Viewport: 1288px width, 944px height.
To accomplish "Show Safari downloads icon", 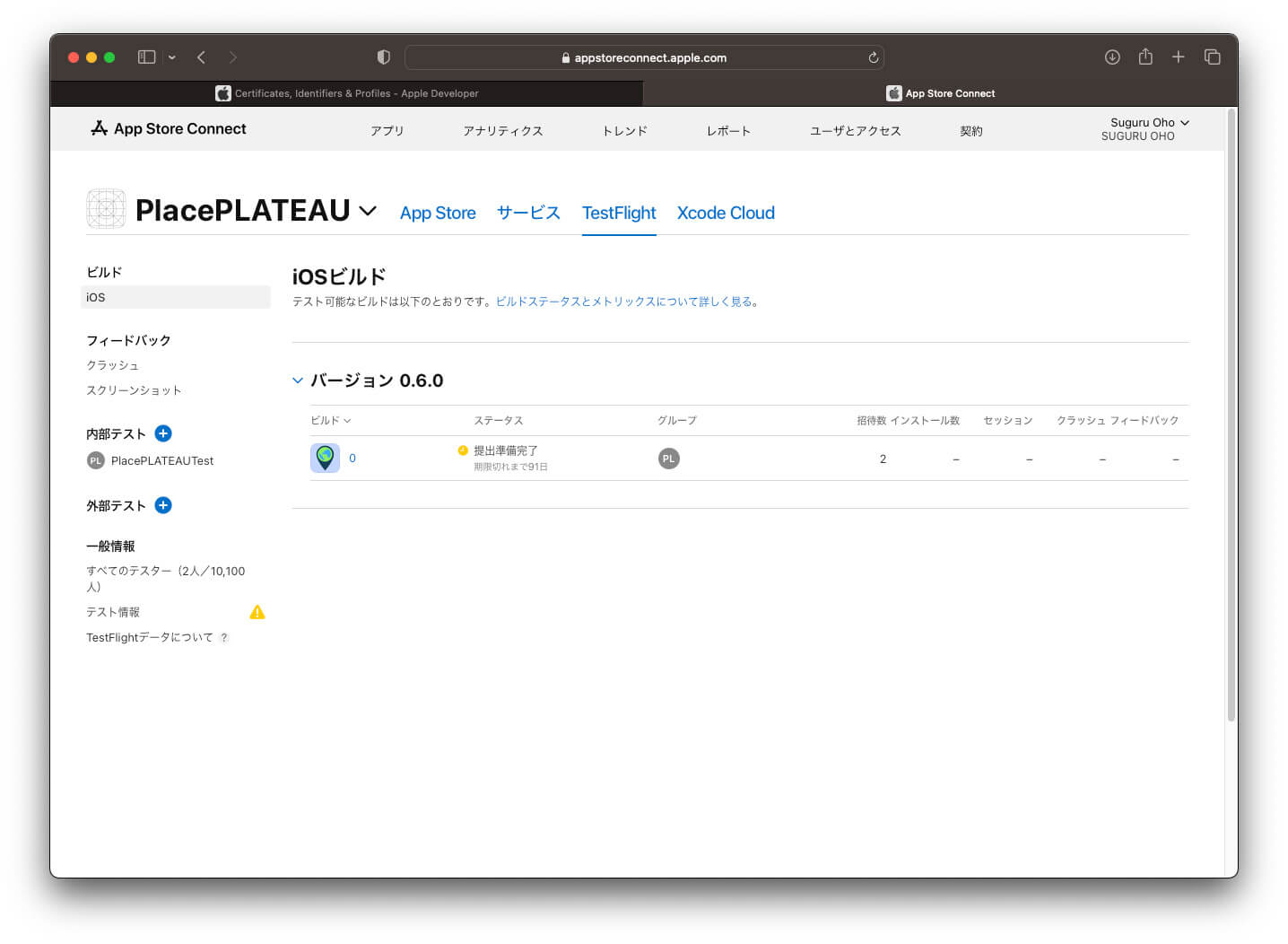I will (1112, 57).
